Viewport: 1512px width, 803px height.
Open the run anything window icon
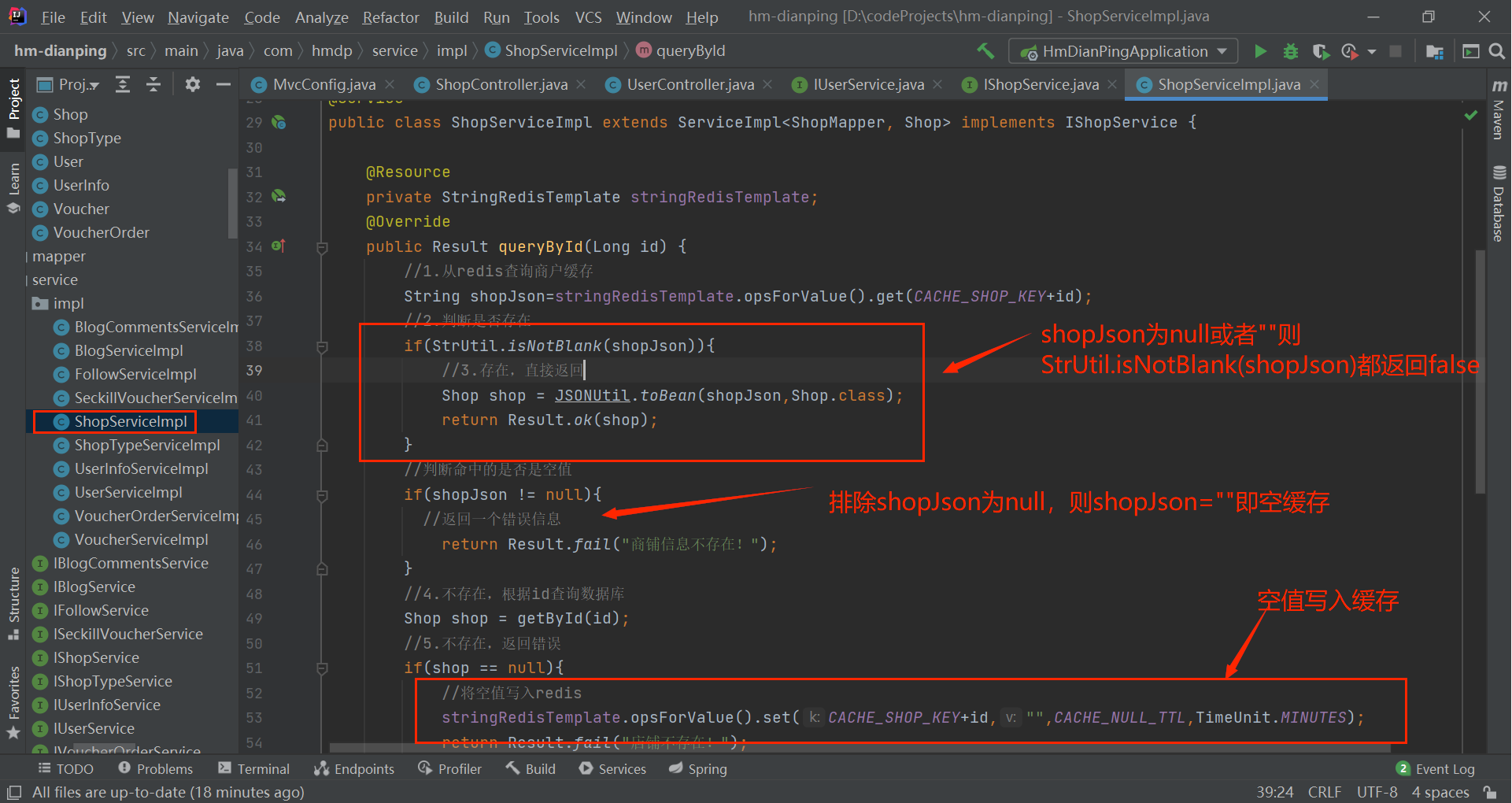coord(1470,51)
